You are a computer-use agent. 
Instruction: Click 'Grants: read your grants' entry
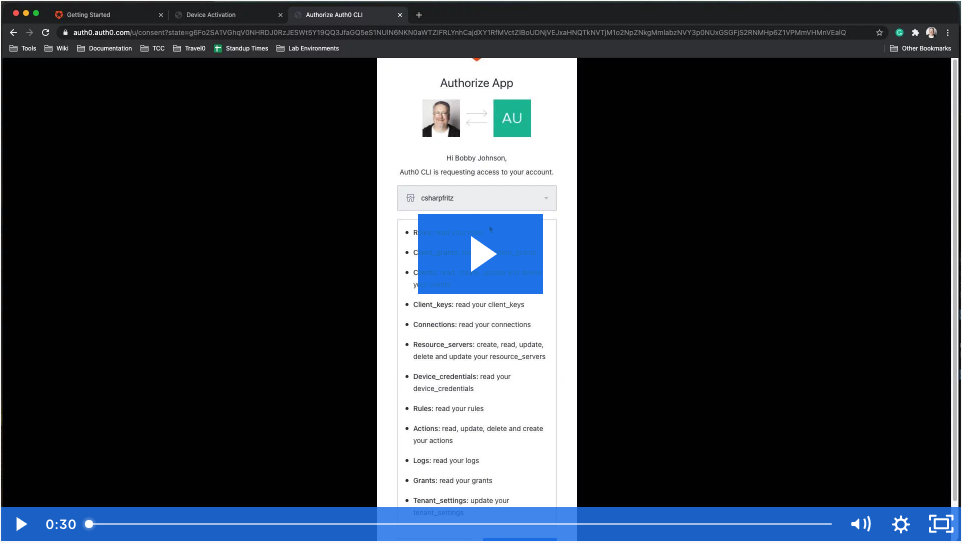click(x=453, y=481)
